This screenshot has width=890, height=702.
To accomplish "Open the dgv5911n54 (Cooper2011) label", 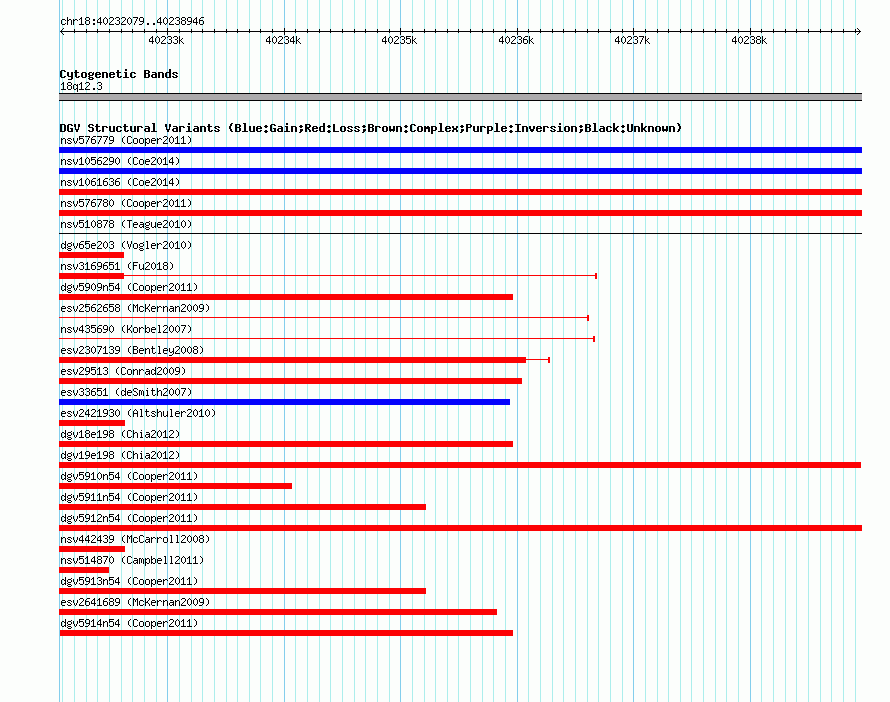I will tap(129, 497).
